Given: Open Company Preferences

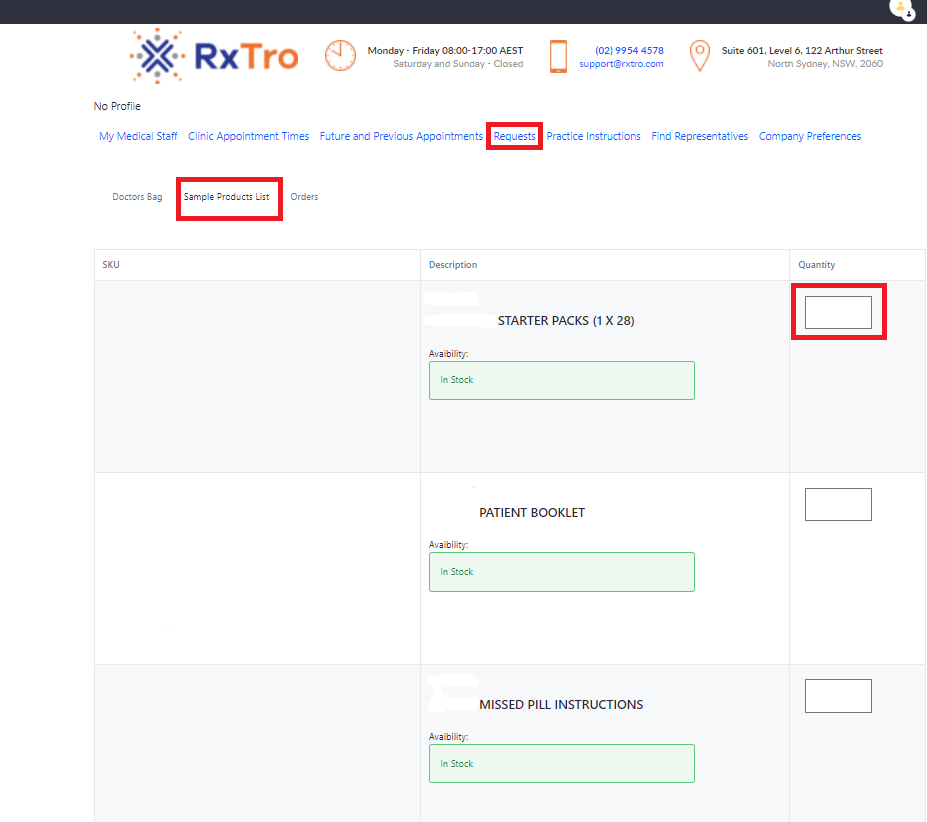Looking at the screenshot, I should tap(809, 136).
